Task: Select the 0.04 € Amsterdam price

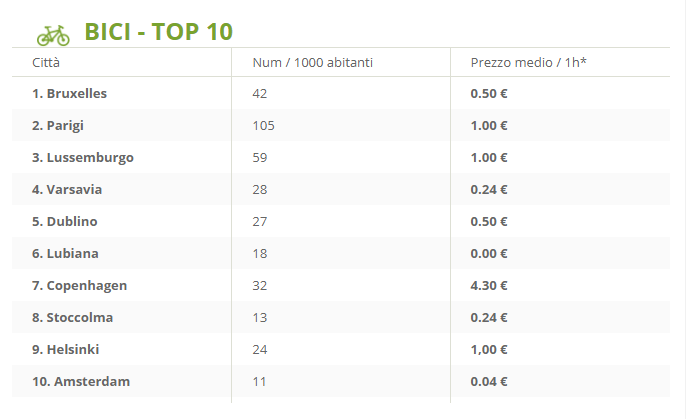Action: pyautogui.click(x=489, y=381)
